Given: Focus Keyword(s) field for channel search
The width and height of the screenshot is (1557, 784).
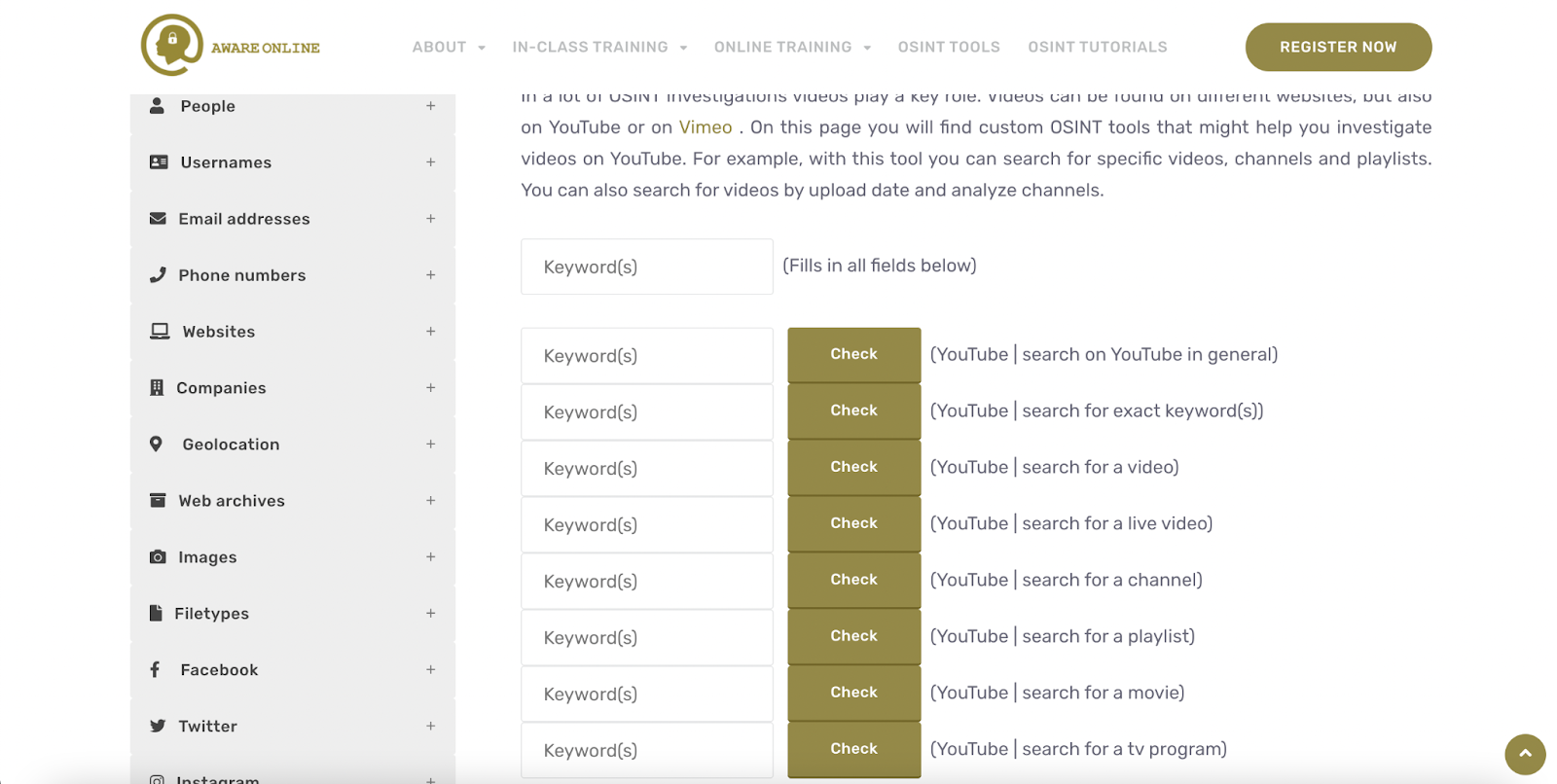Looking at the screenshot, I should 647,582.
